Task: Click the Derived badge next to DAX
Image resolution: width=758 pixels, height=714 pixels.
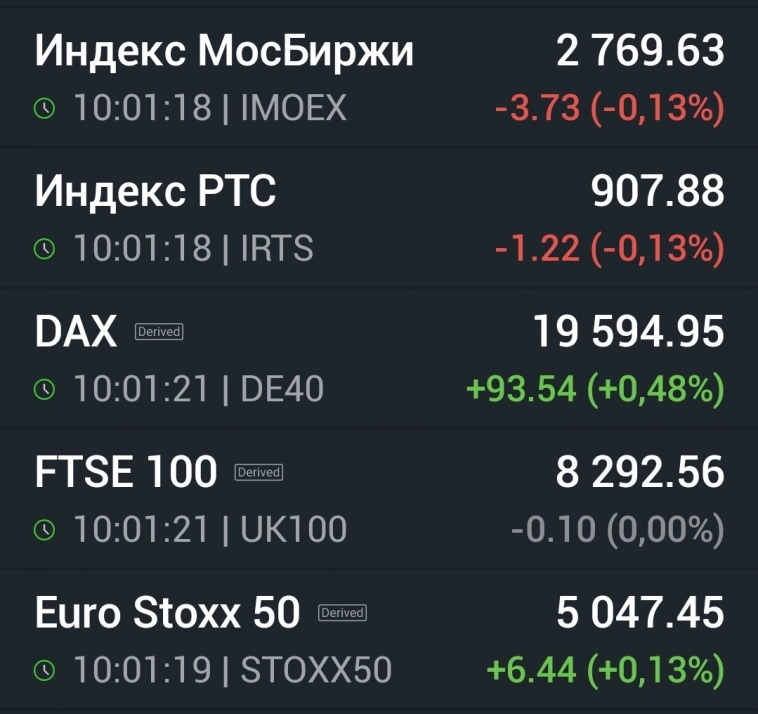Action: point(159,331)
